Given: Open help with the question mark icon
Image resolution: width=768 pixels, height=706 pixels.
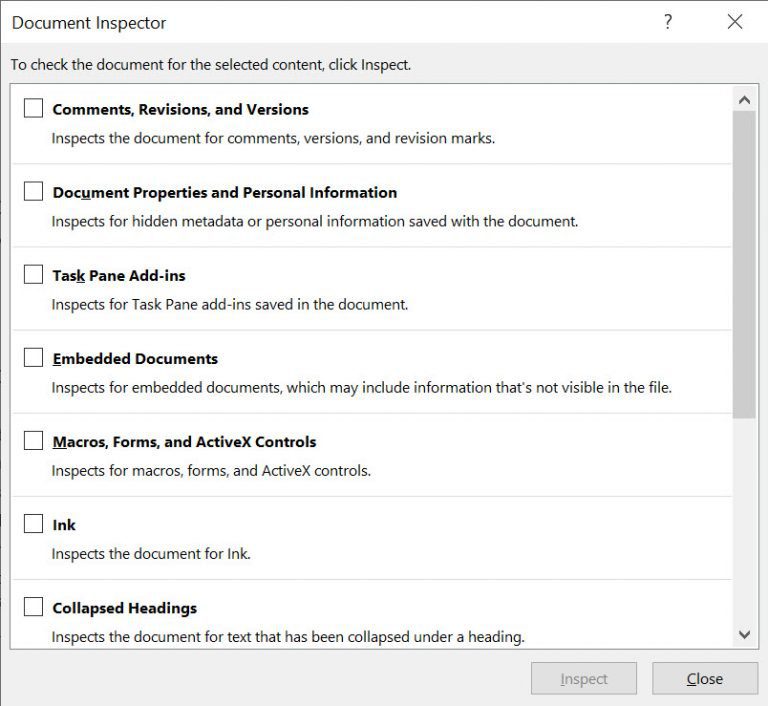Looking at the screenshot, I should point(668,22).
